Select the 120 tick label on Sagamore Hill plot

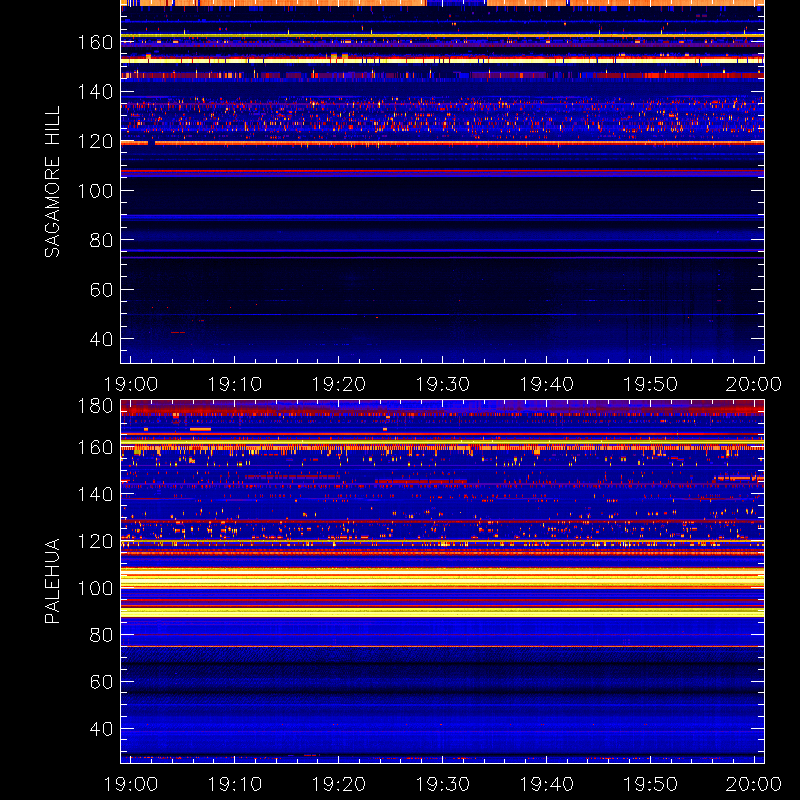(x=95, y=141)
